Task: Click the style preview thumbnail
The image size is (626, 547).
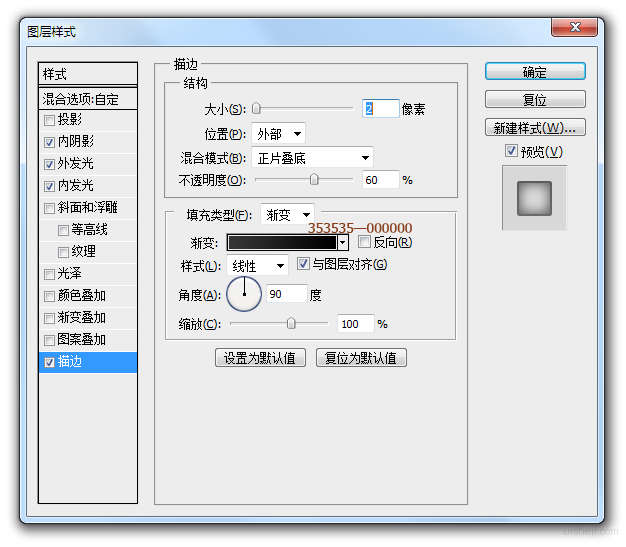Action: (534, 198)
